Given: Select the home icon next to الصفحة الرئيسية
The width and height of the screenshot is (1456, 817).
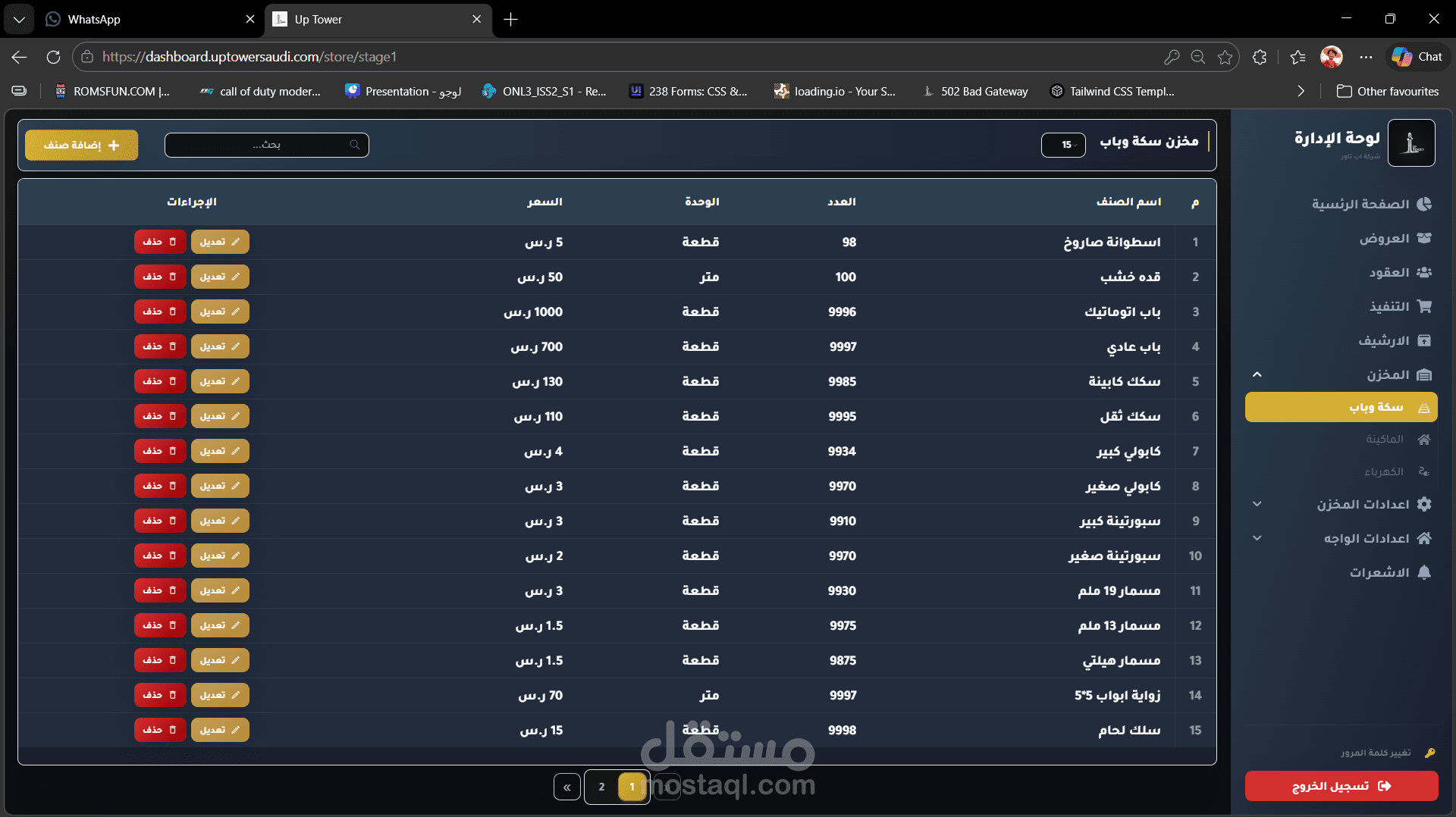Looking at the screenshot, I should pyautogui.click(x=1426, y=203).
